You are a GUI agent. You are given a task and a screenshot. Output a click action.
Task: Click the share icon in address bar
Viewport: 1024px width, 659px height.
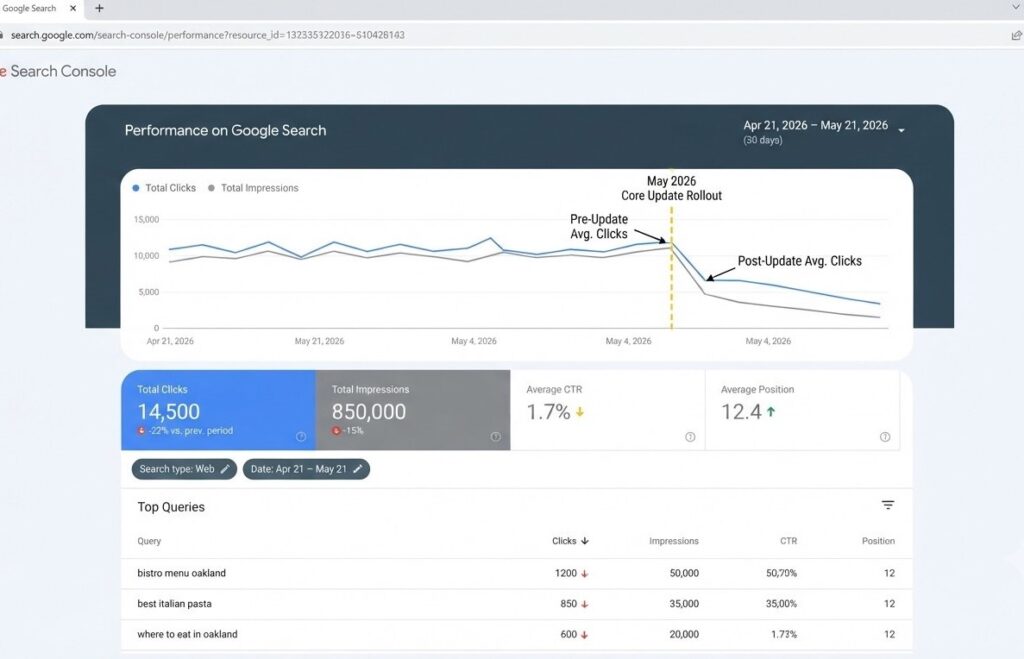1016,35
